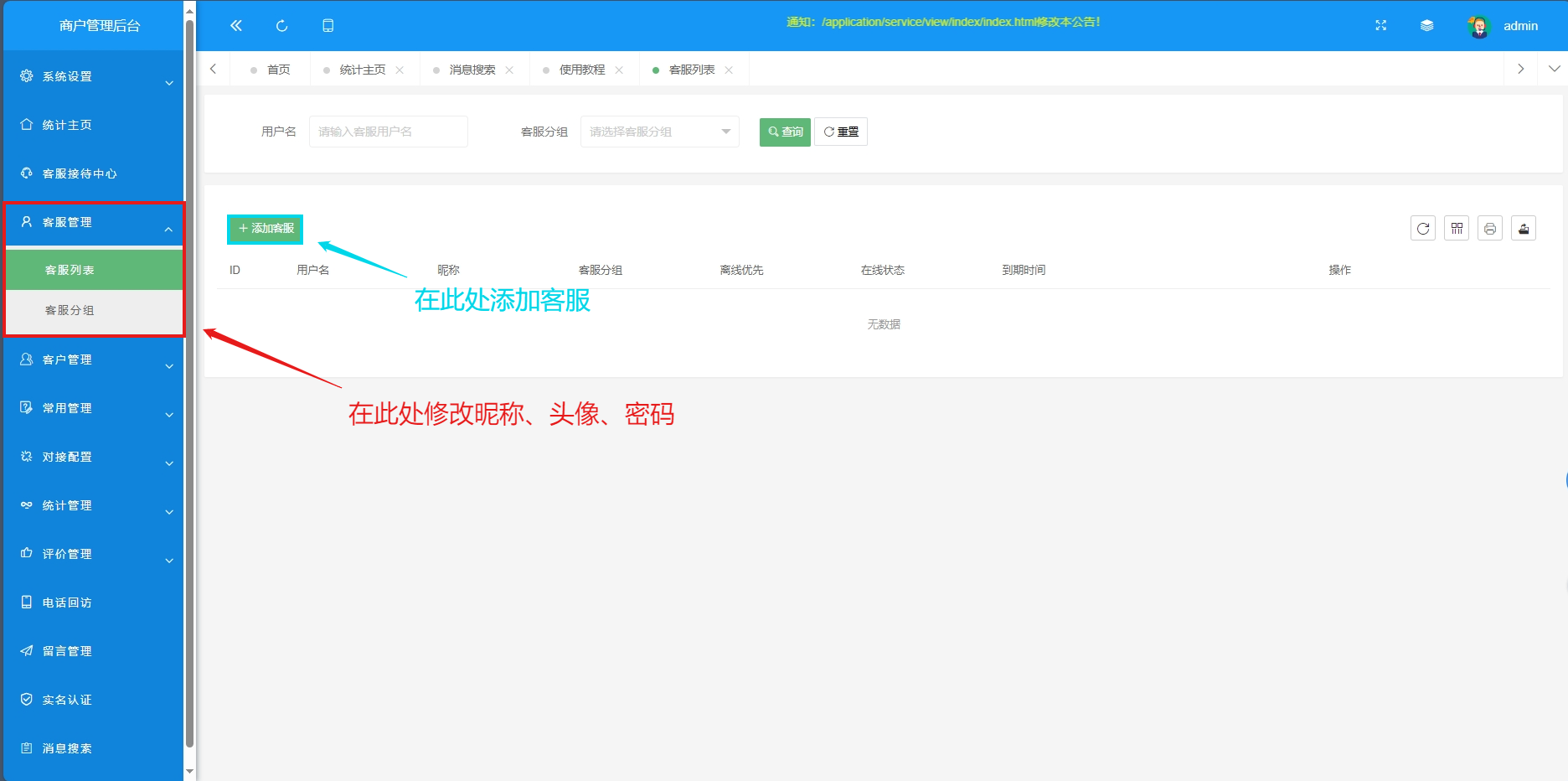Image resolution: width=1568 pixels, height=781 pixels.
Task: Click the 添加客服 button
Action: (264, 228)
